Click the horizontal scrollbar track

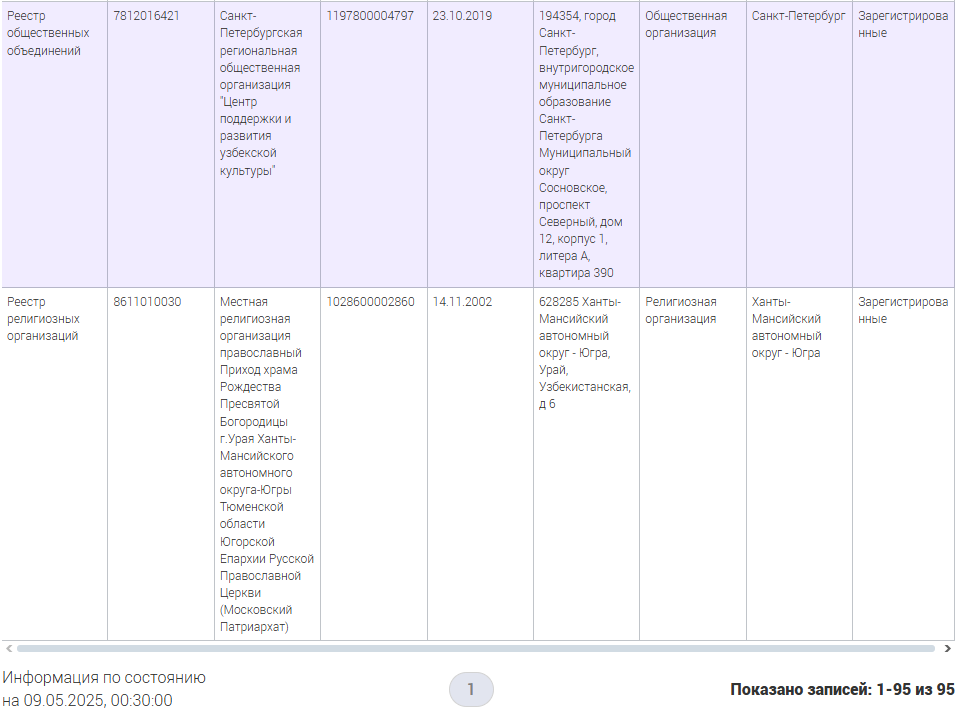pyautogui.click(x=476, y=648)
